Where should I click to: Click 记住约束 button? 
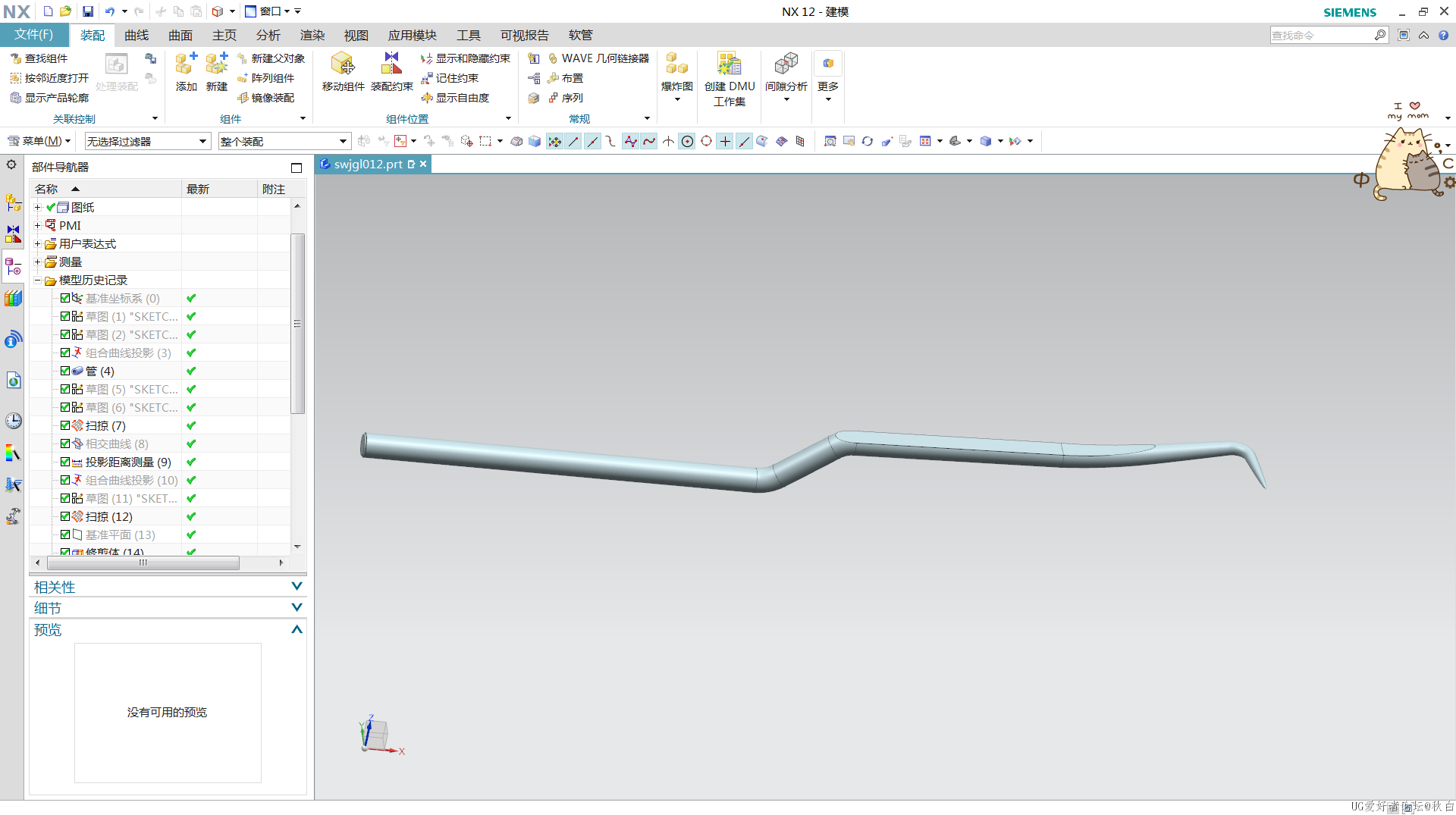click(450, 78)
